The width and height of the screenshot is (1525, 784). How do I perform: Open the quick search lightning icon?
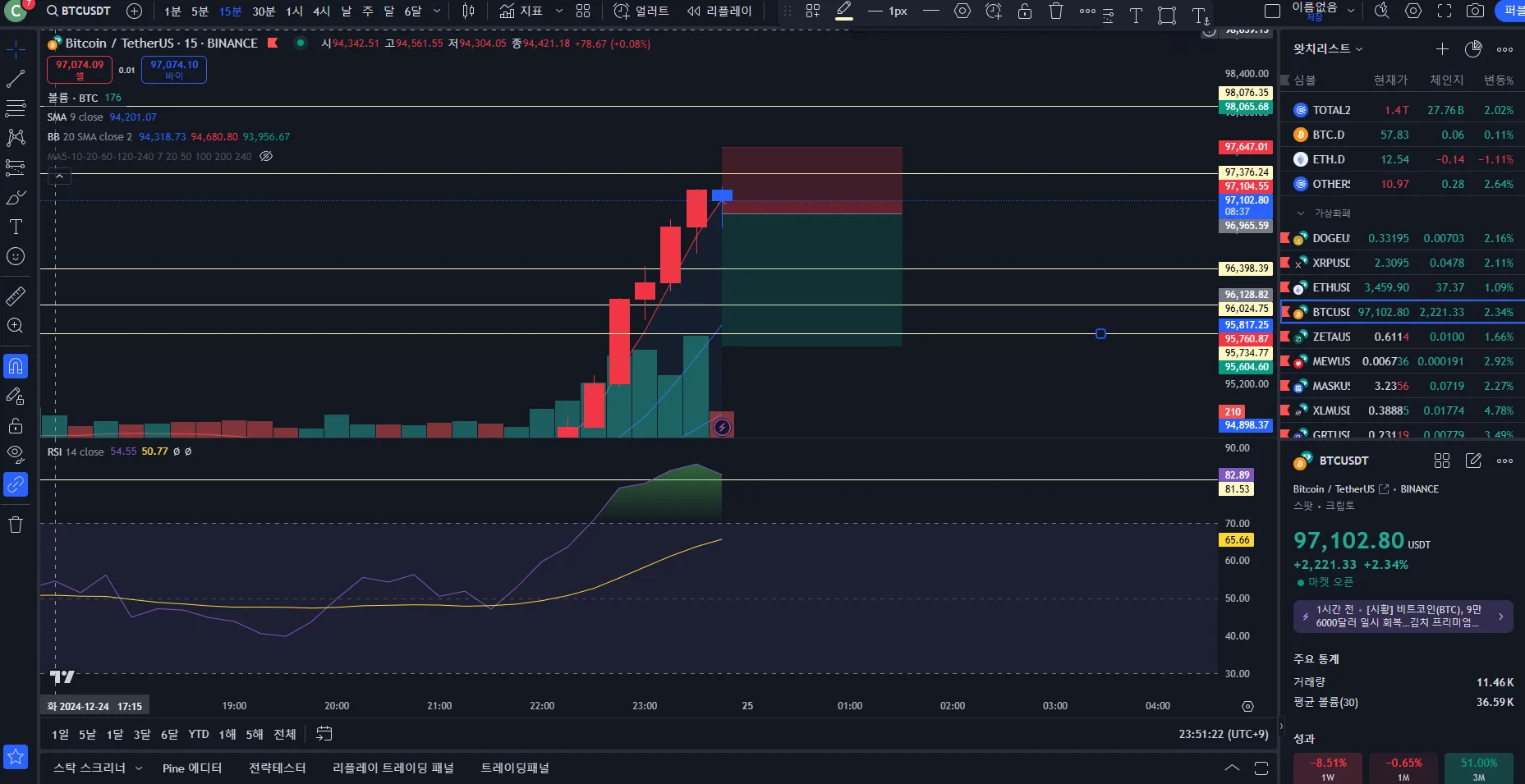[x=1382, y=11]
